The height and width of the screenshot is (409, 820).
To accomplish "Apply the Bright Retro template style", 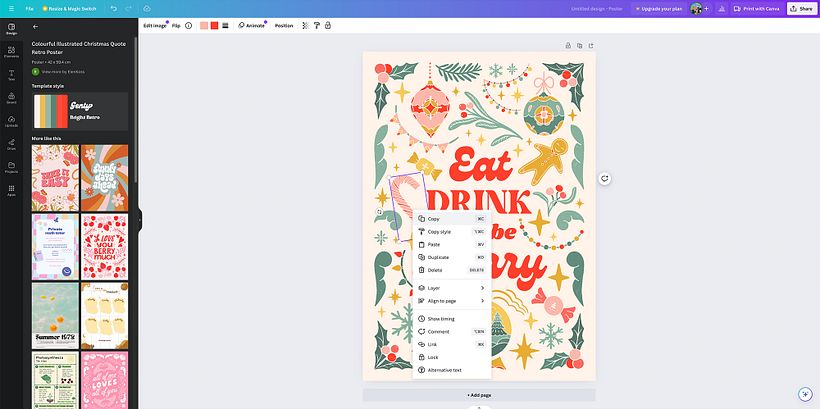I will [80, 111].
